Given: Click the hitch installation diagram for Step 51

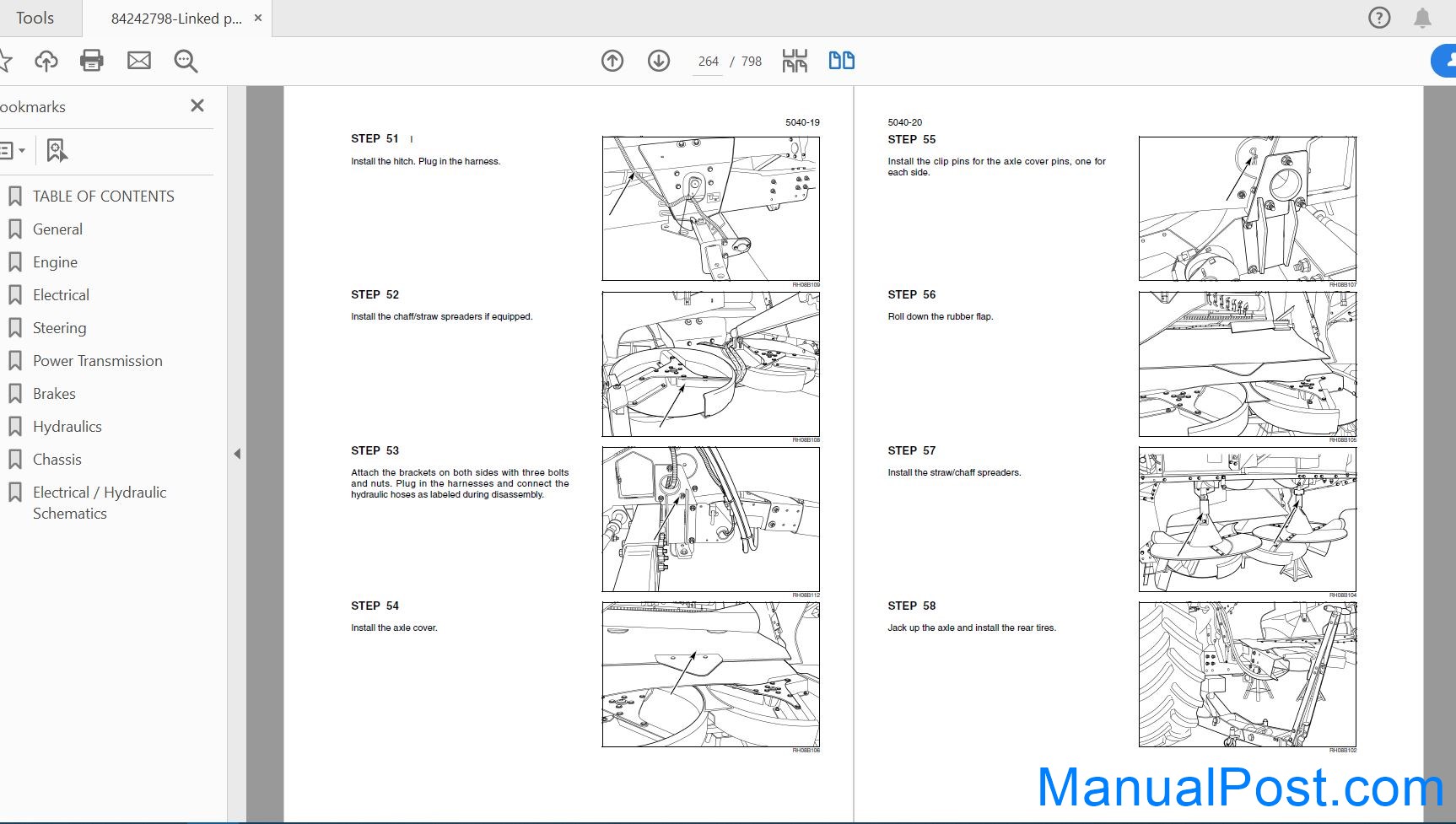Looking at the screenshot, I should click(x=710, y=208).
